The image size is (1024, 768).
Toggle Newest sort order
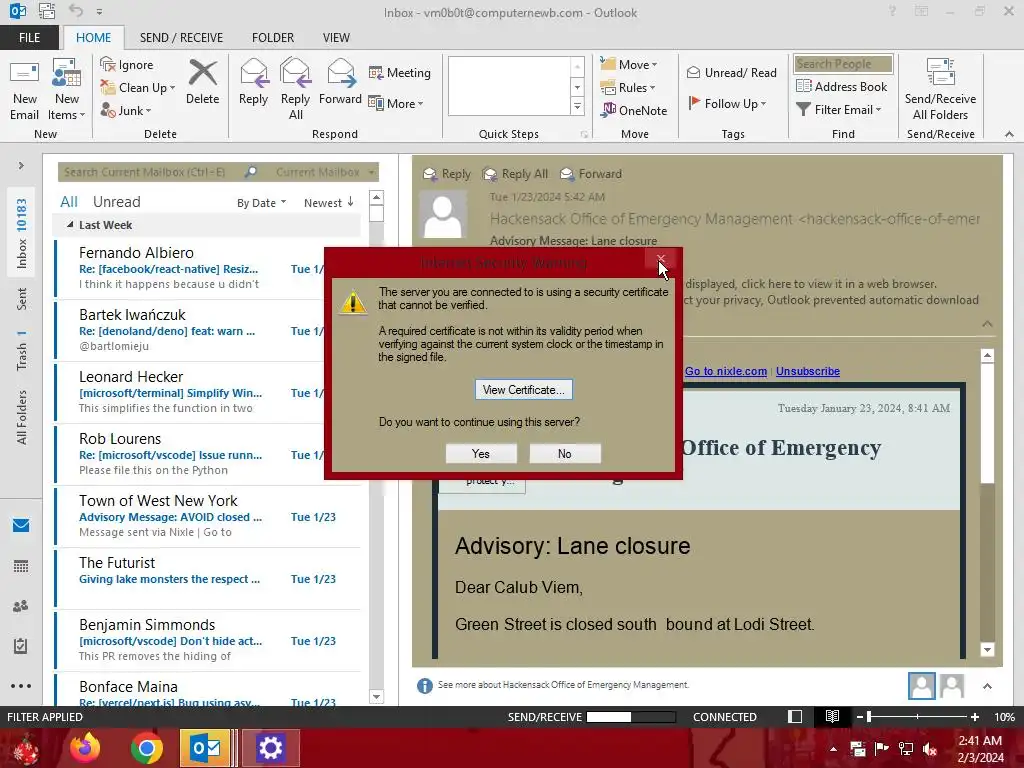328,202
